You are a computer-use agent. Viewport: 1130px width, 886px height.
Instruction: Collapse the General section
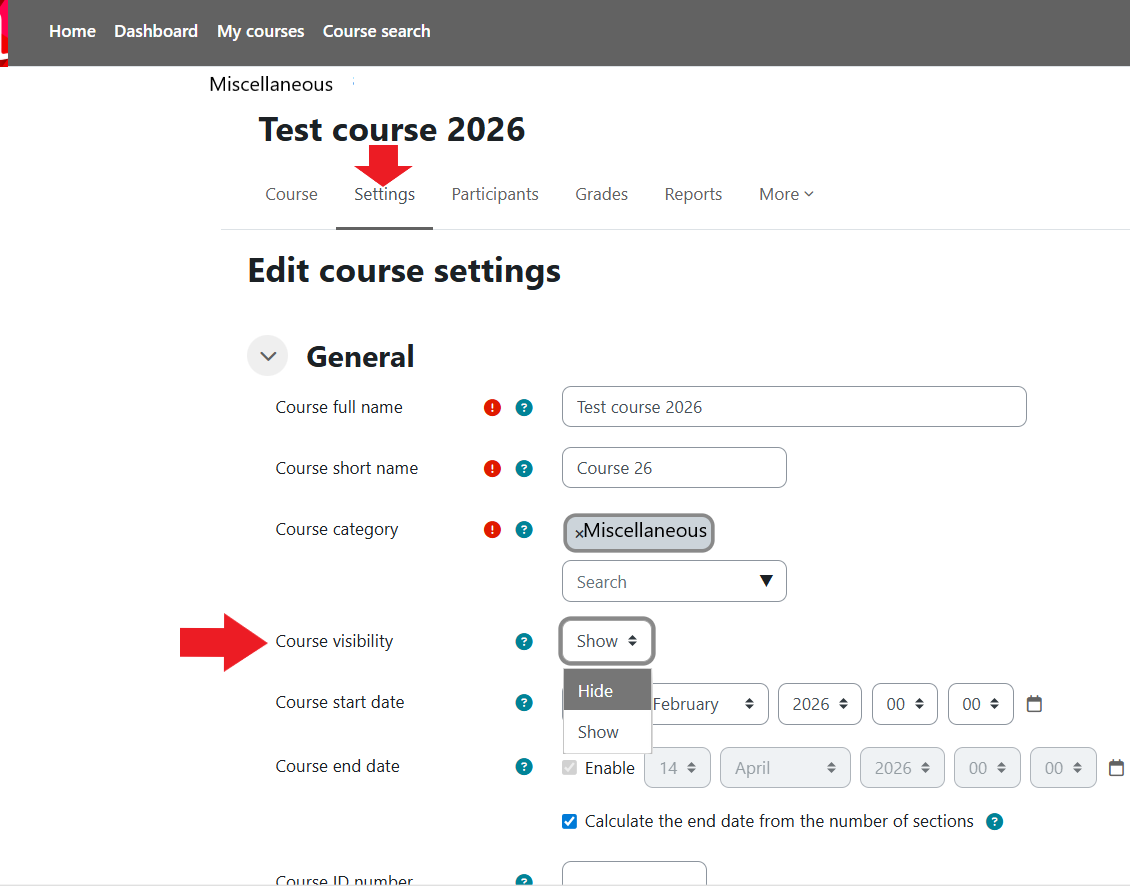(268, 356)
